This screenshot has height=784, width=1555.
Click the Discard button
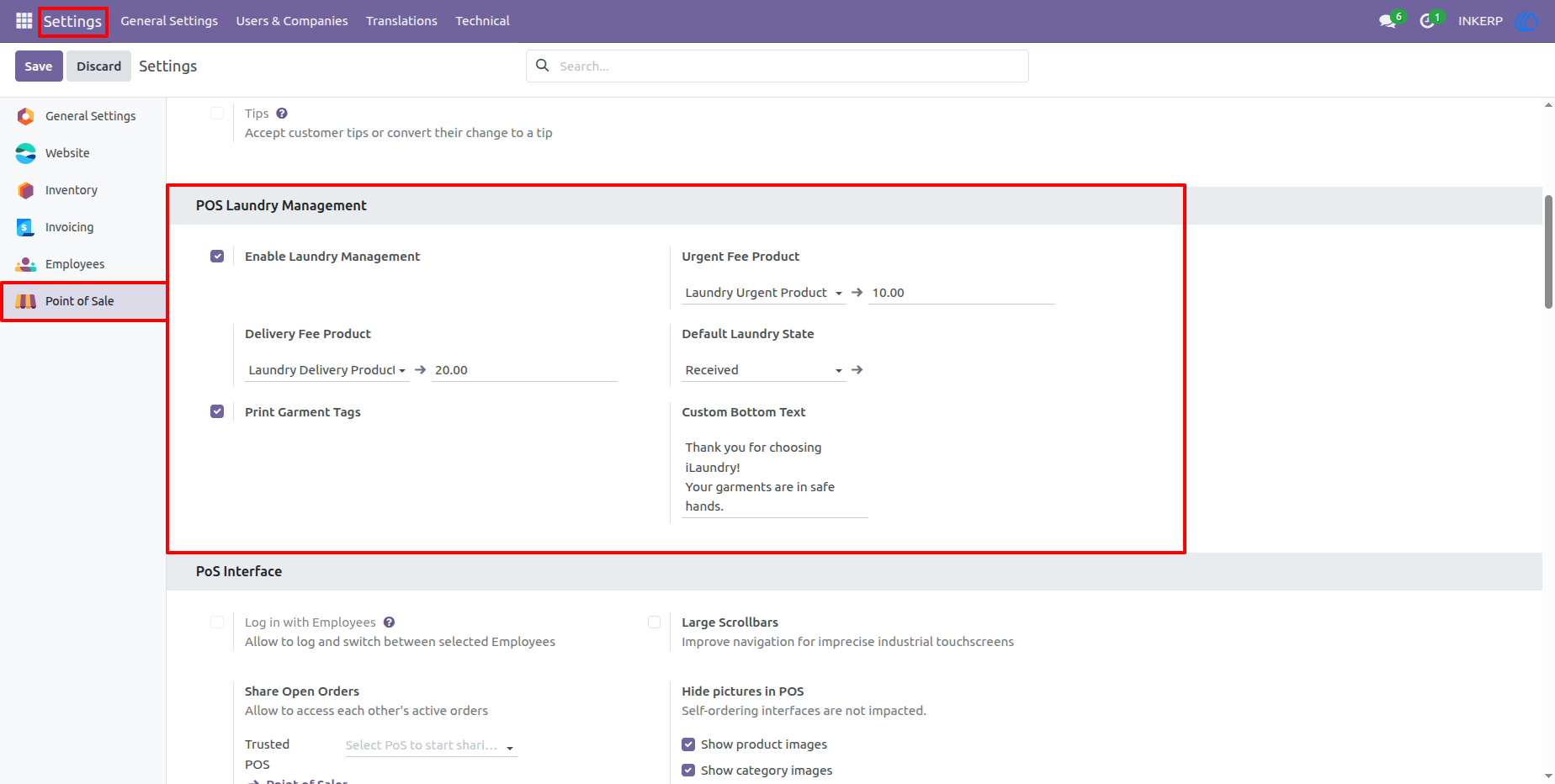click(98, 66)
